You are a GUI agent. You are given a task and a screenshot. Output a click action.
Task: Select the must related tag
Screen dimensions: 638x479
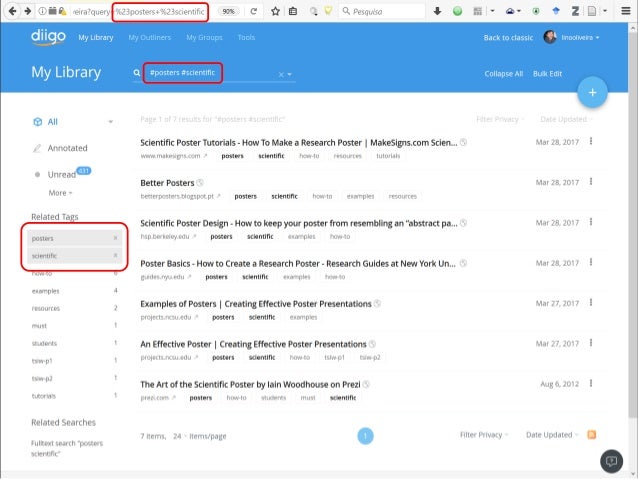(x=39, y=326)
